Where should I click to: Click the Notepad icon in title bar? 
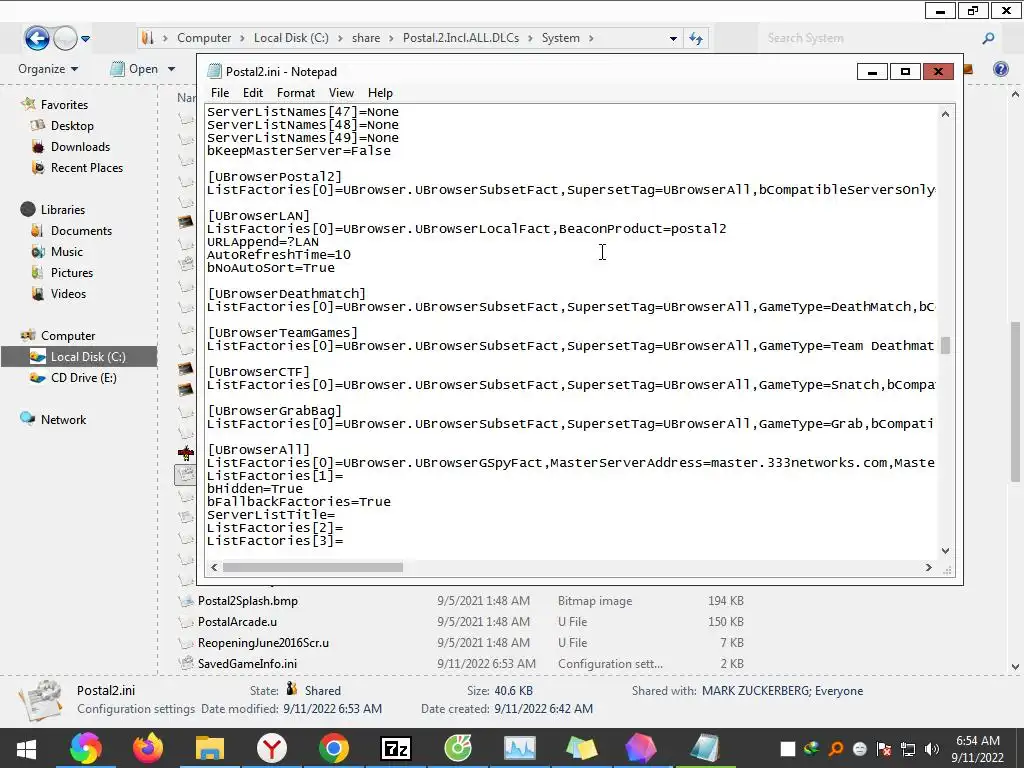pos(214,71)
